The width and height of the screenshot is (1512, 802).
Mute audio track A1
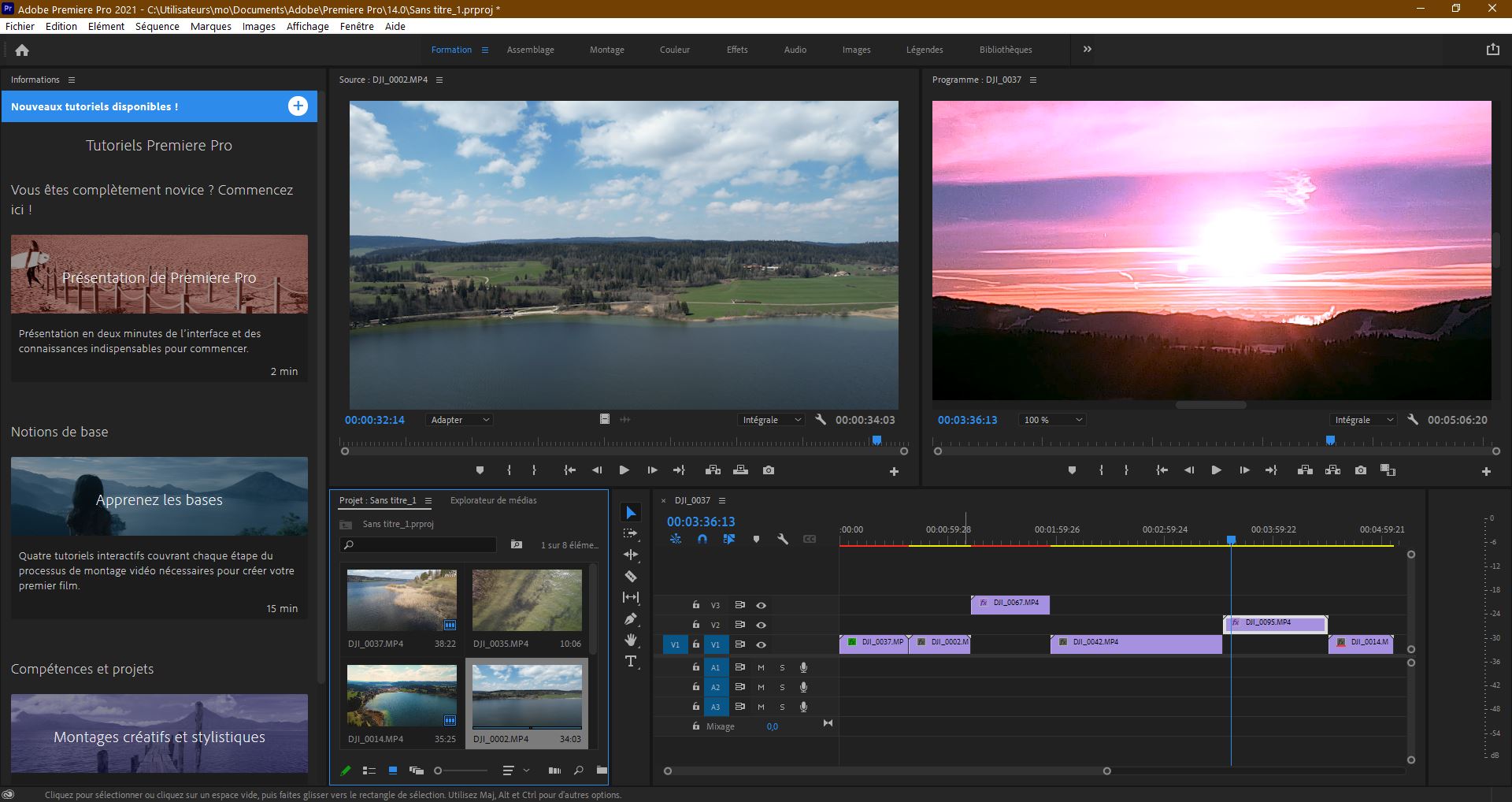pyautogui.click(x=761, y=667)
